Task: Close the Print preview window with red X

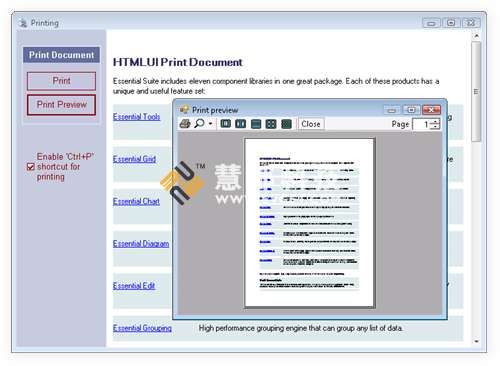Action: coord(431,110)
